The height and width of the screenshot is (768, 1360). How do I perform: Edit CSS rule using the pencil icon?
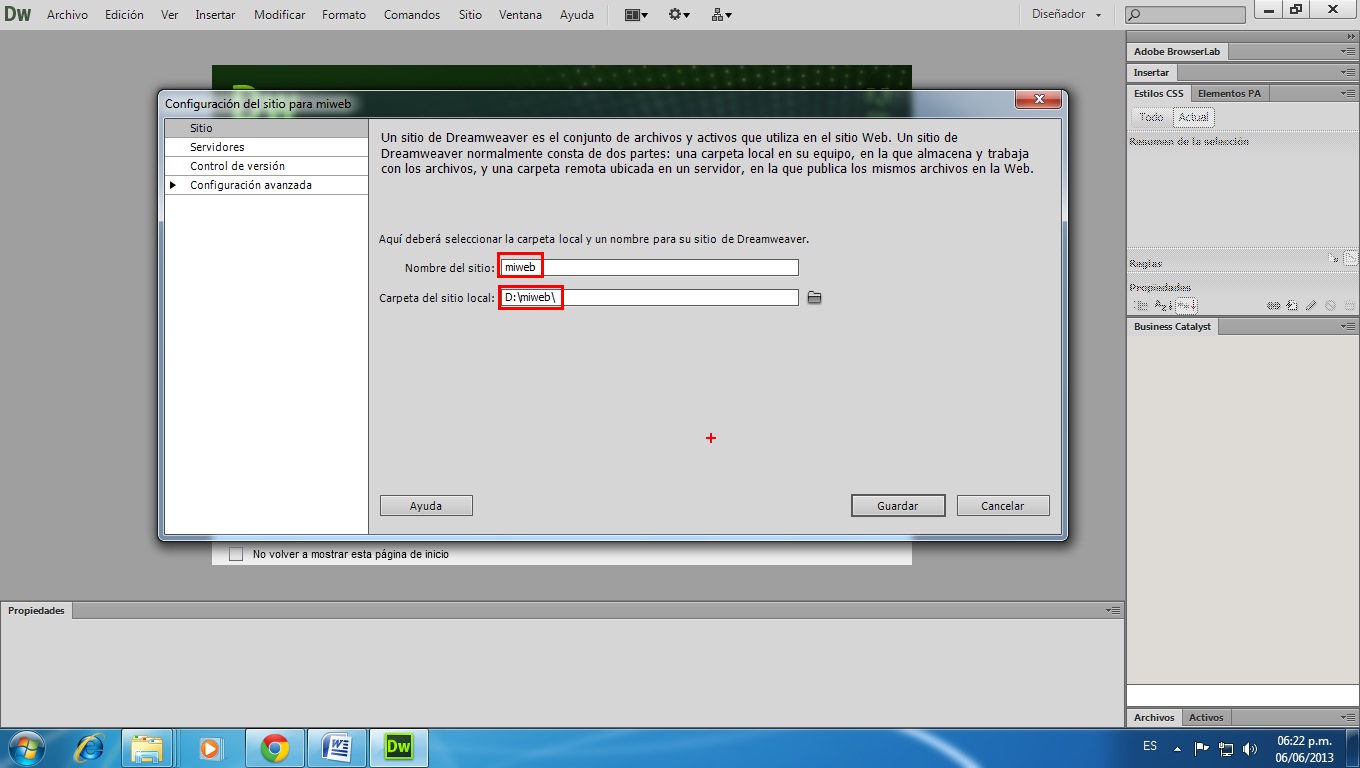1313,305
